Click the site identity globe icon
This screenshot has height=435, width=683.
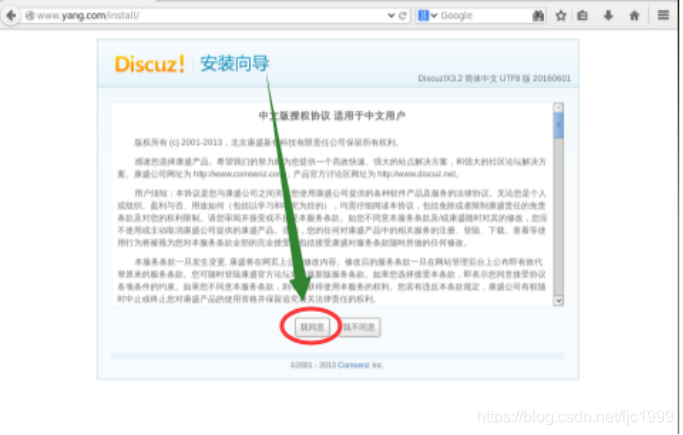coord(30,16)
